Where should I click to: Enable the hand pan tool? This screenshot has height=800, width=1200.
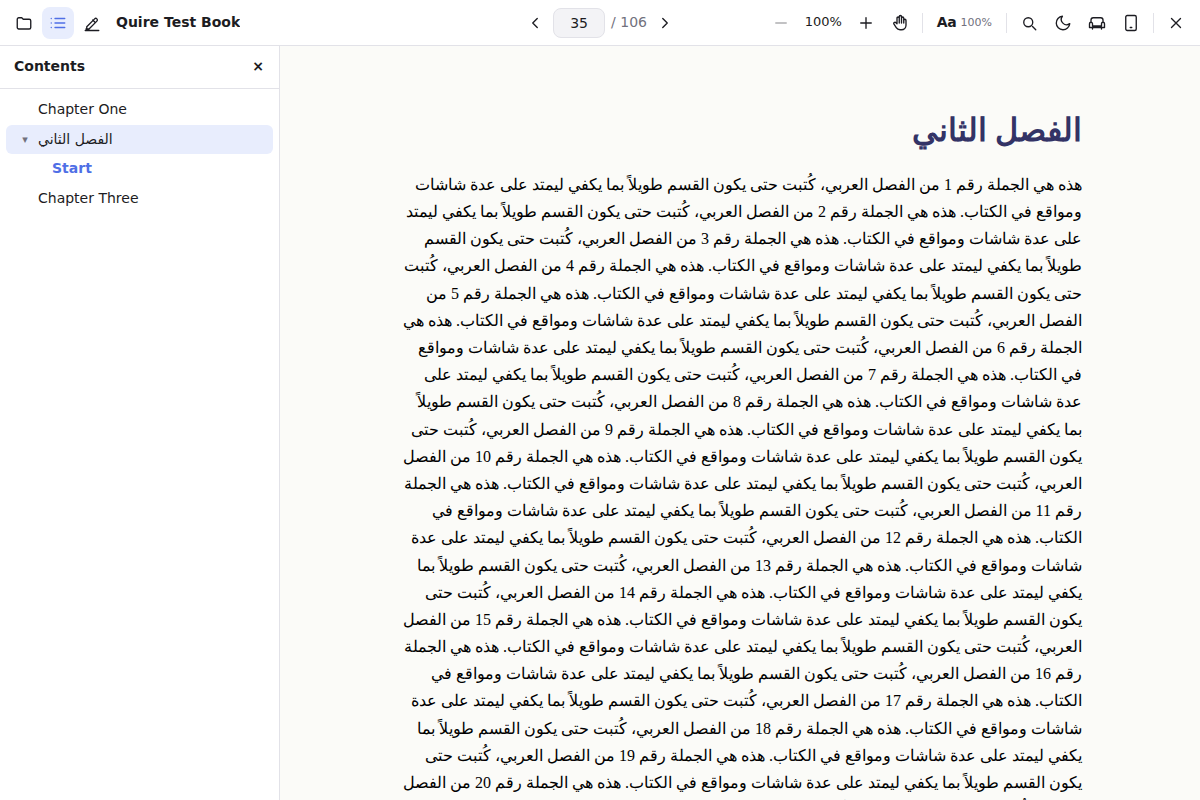900,23
